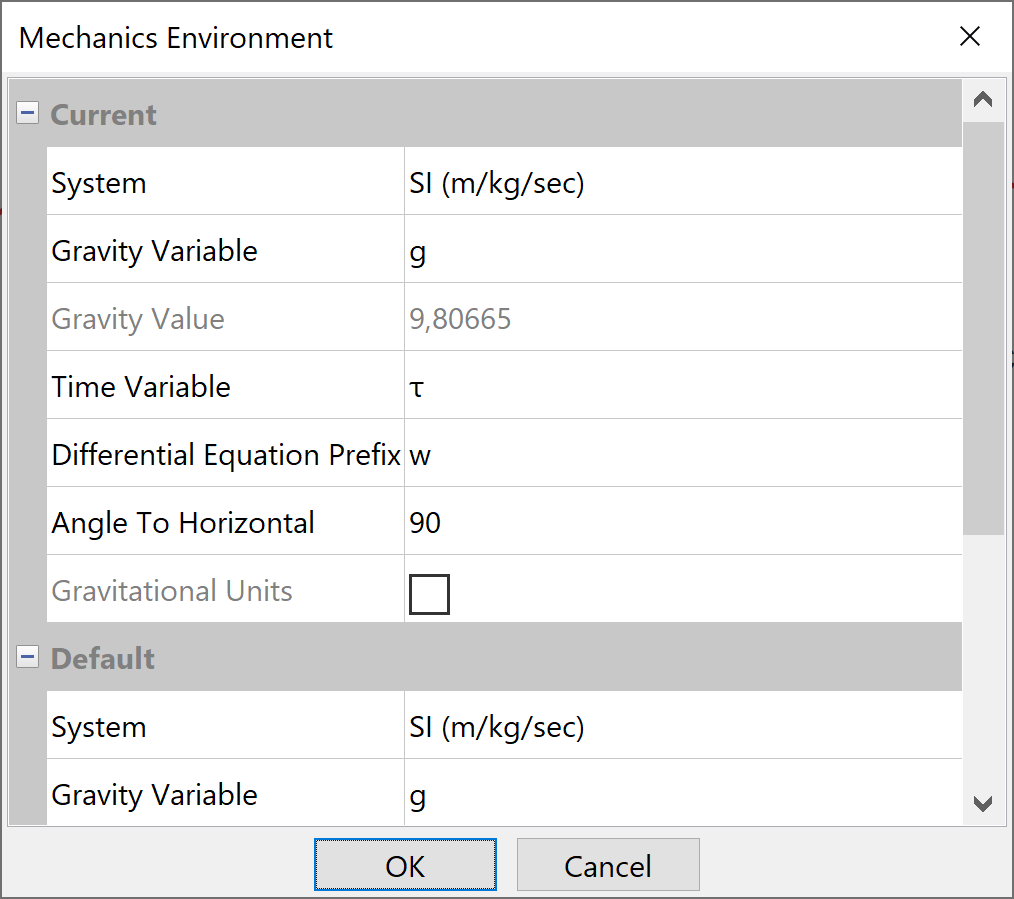Select the Angle To Horizontal property label
Viewport: 1014px width, 899px height.
(x=183, y=523)
